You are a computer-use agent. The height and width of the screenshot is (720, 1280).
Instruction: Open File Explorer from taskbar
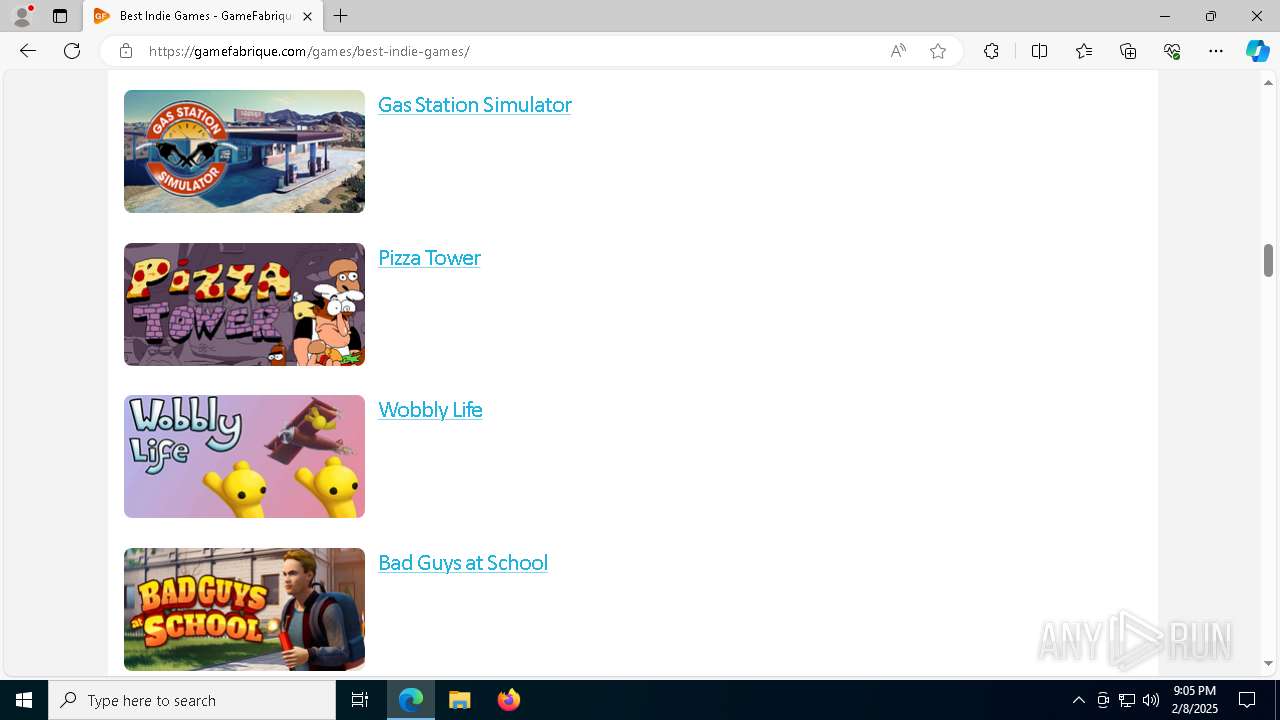tap(460, 700)
